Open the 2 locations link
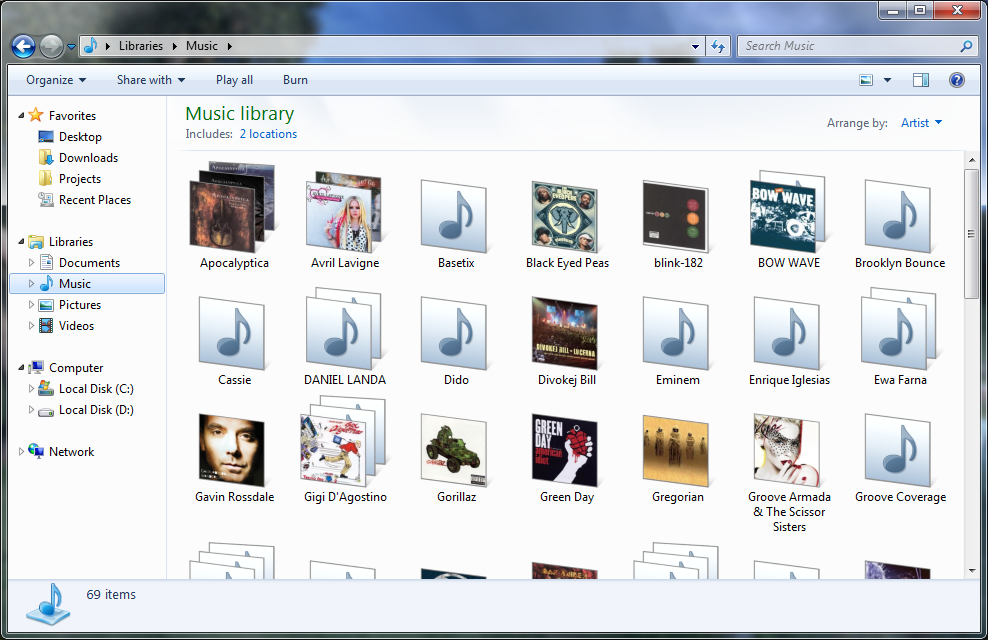The width and height of the screenshot is (988, 640). pos(268,134)
